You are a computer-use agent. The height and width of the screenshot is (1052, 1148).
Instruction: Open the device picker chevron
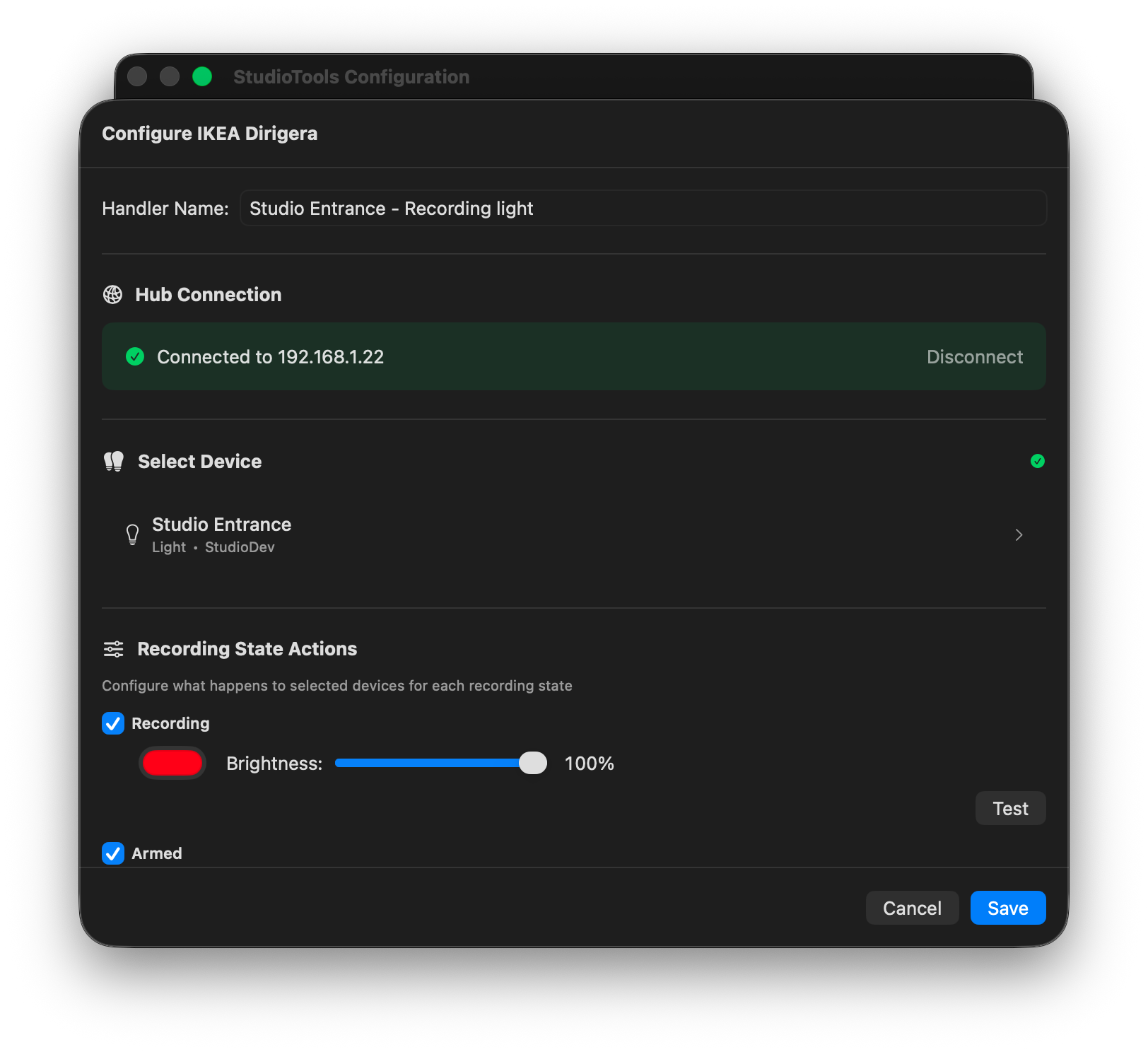pyautogui.click(x=1019, y=535)
